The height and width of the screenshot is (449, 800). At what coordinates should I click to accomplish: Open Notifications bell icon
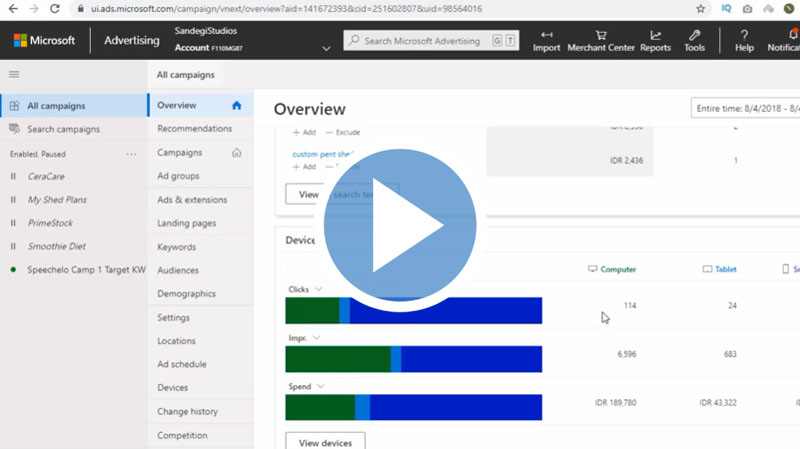click(793, 34)
